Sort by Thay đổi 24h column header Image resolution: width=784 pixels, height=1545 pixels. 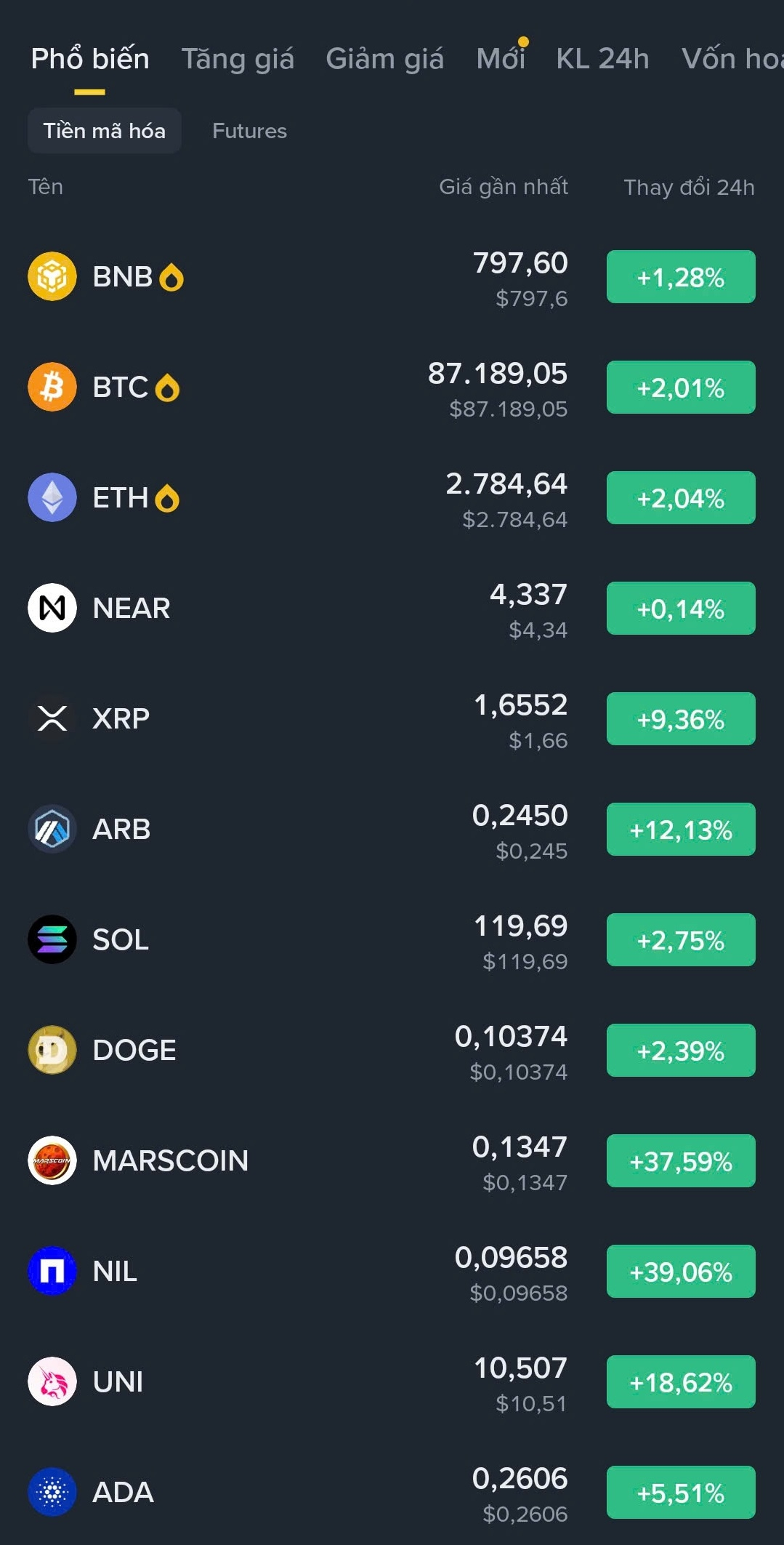click(689, 188)
